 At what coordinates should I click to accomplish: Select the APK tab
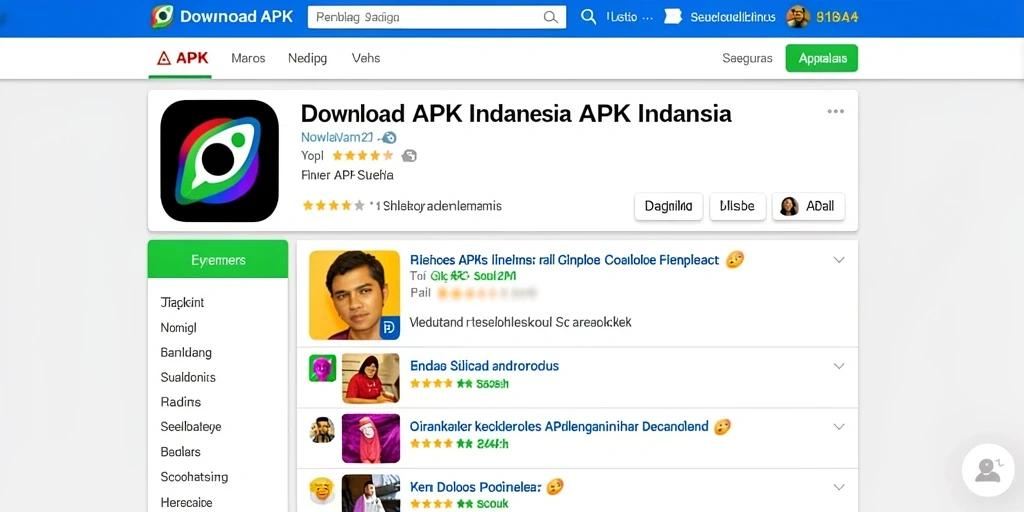[x=180, y=58]
